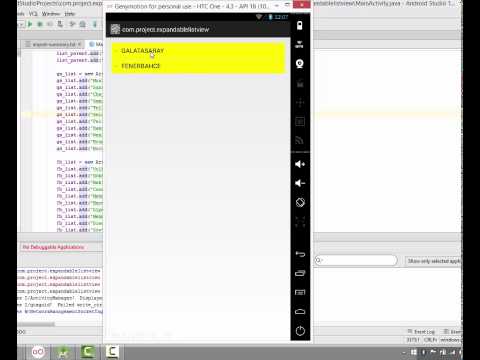
Task: Click Genymotion pixel perfect icon
Action: [x=300, y=222]
